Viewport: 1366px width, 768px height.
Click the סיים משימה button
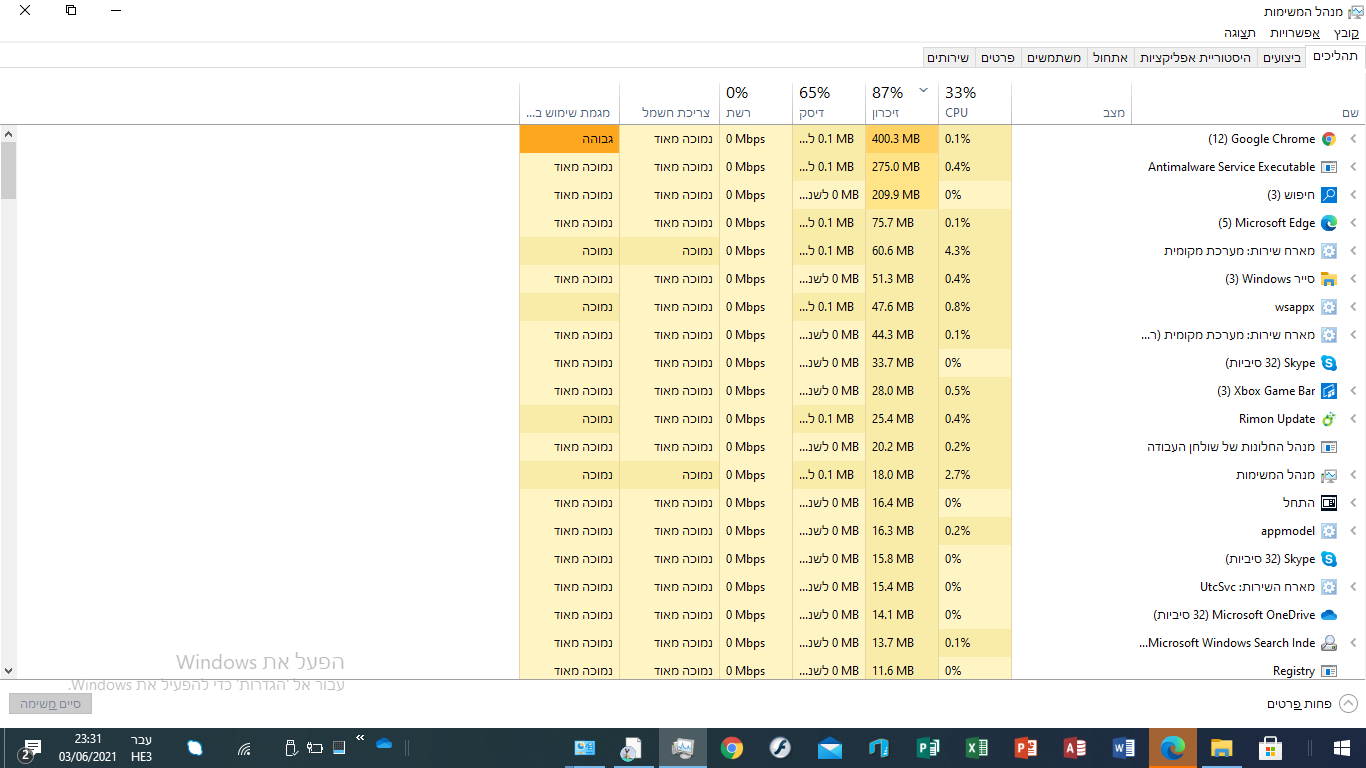(50, 704)
